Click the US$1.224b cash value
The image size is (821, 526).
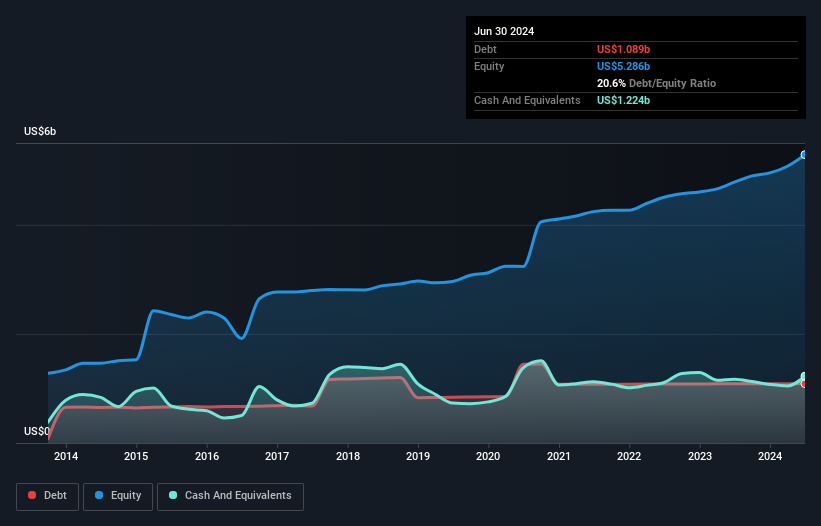pyautogui.click(x=623, y=100)
